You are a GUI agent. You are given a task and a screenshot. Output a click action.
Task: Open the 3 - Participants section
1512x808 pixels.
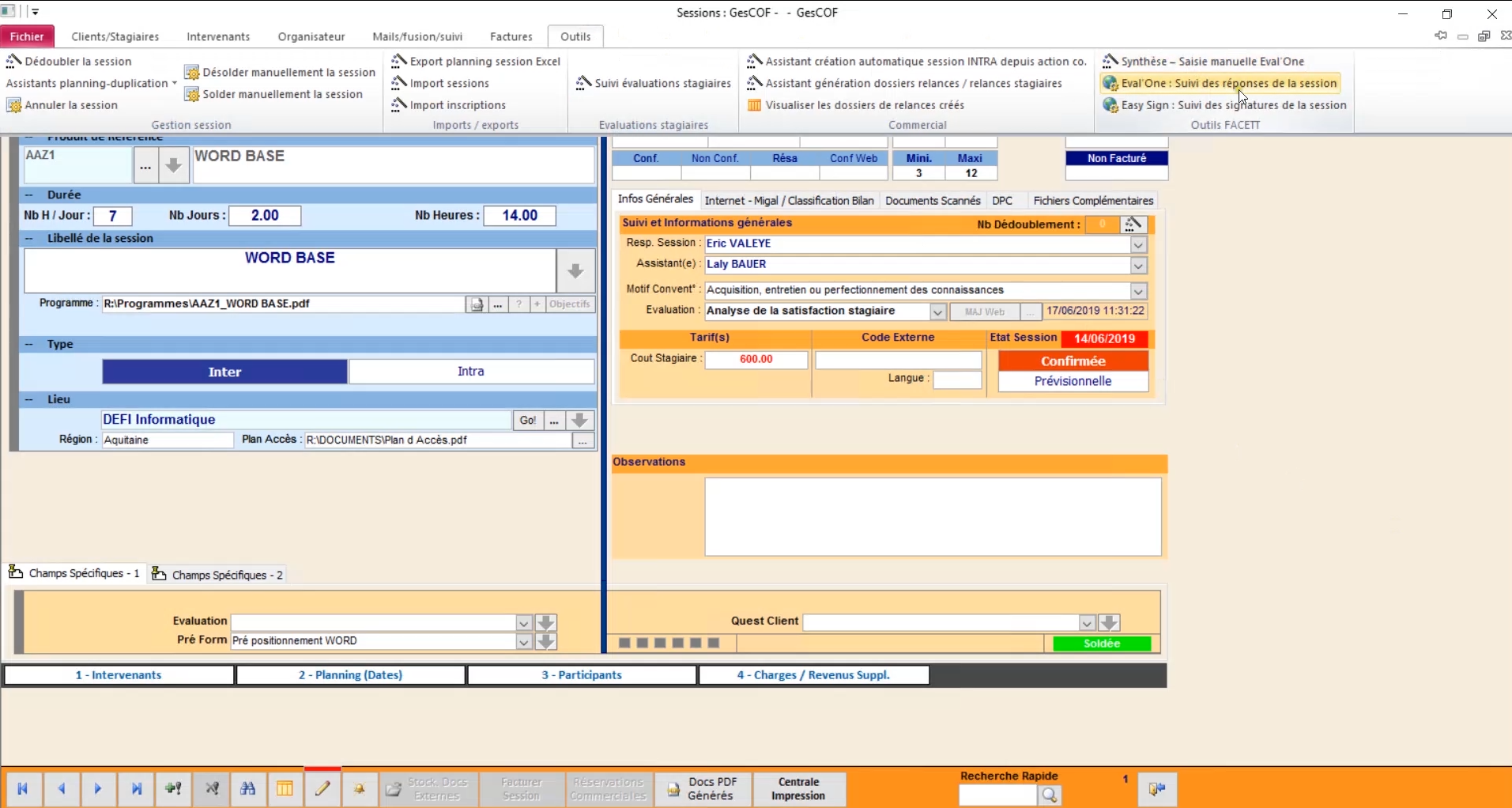point(582,675)
